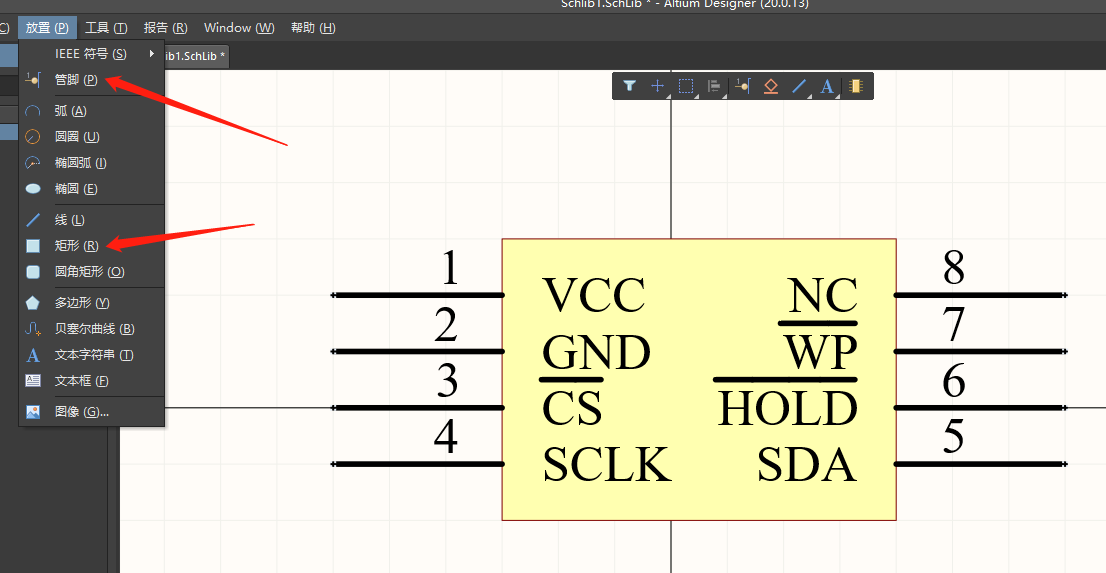This screenshot has height=573, width=1106.
Task: Click the place pin icon in floating toolbar
Action: click(x=742, y=86)
